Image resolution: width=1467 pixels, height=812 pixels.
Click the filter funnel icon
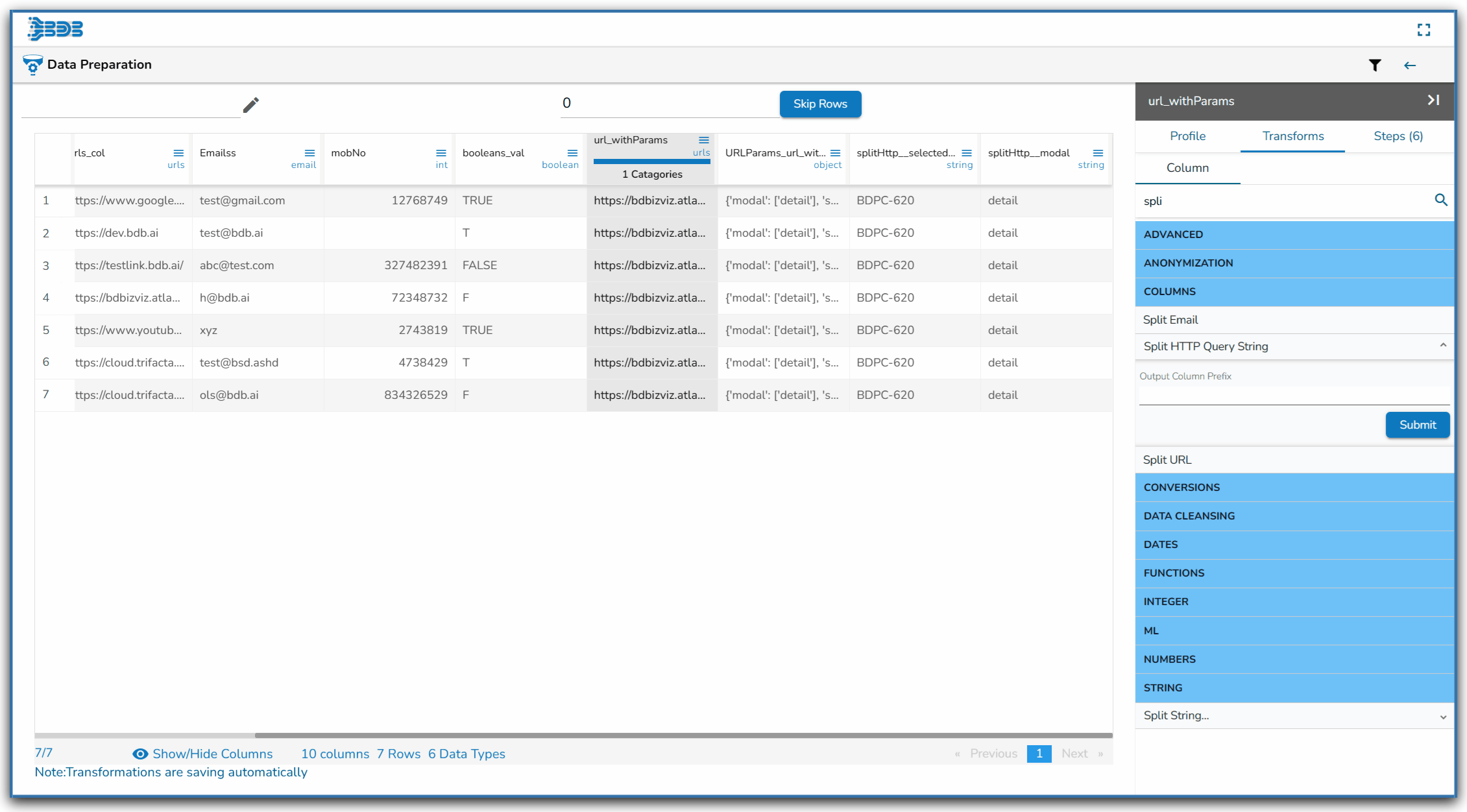[x=1374, y=65]
